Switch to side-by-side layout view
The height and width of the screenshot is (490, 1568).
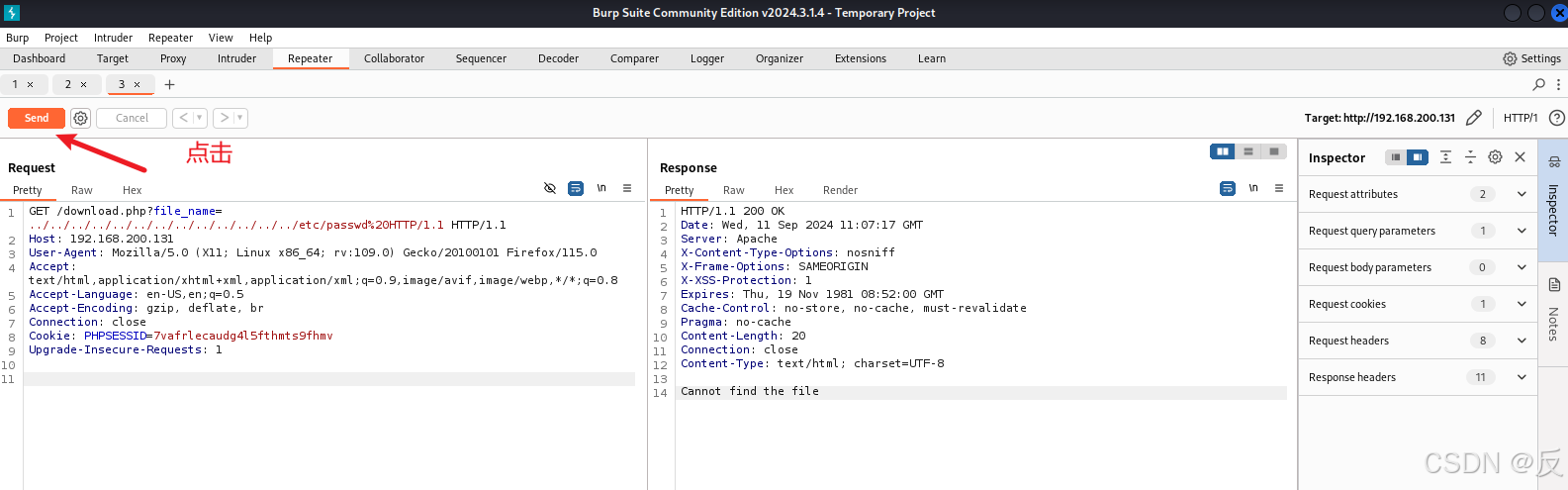pos(1223,151)
